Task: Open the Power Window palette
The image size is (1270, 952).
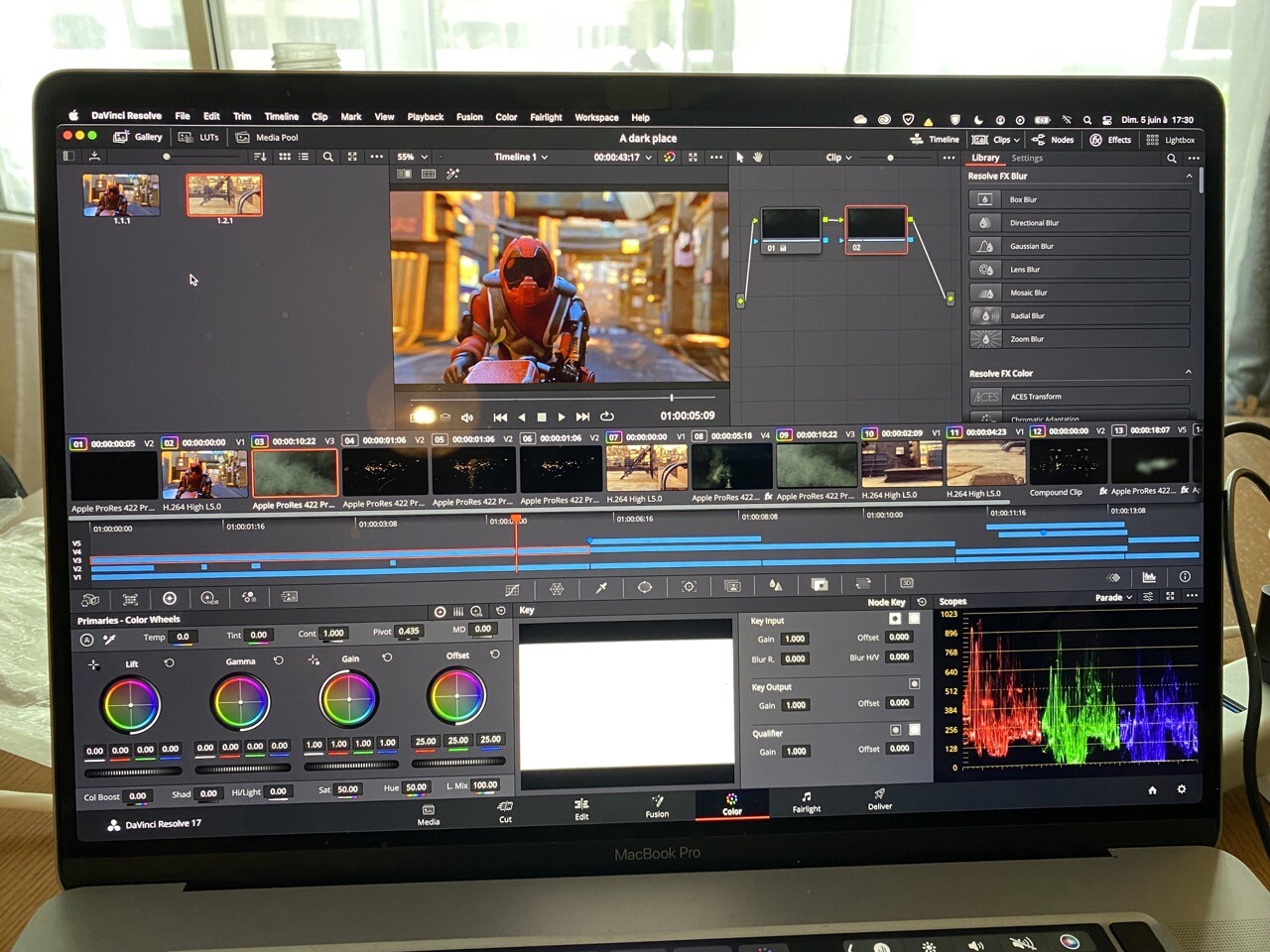Action: click(645, 587)
